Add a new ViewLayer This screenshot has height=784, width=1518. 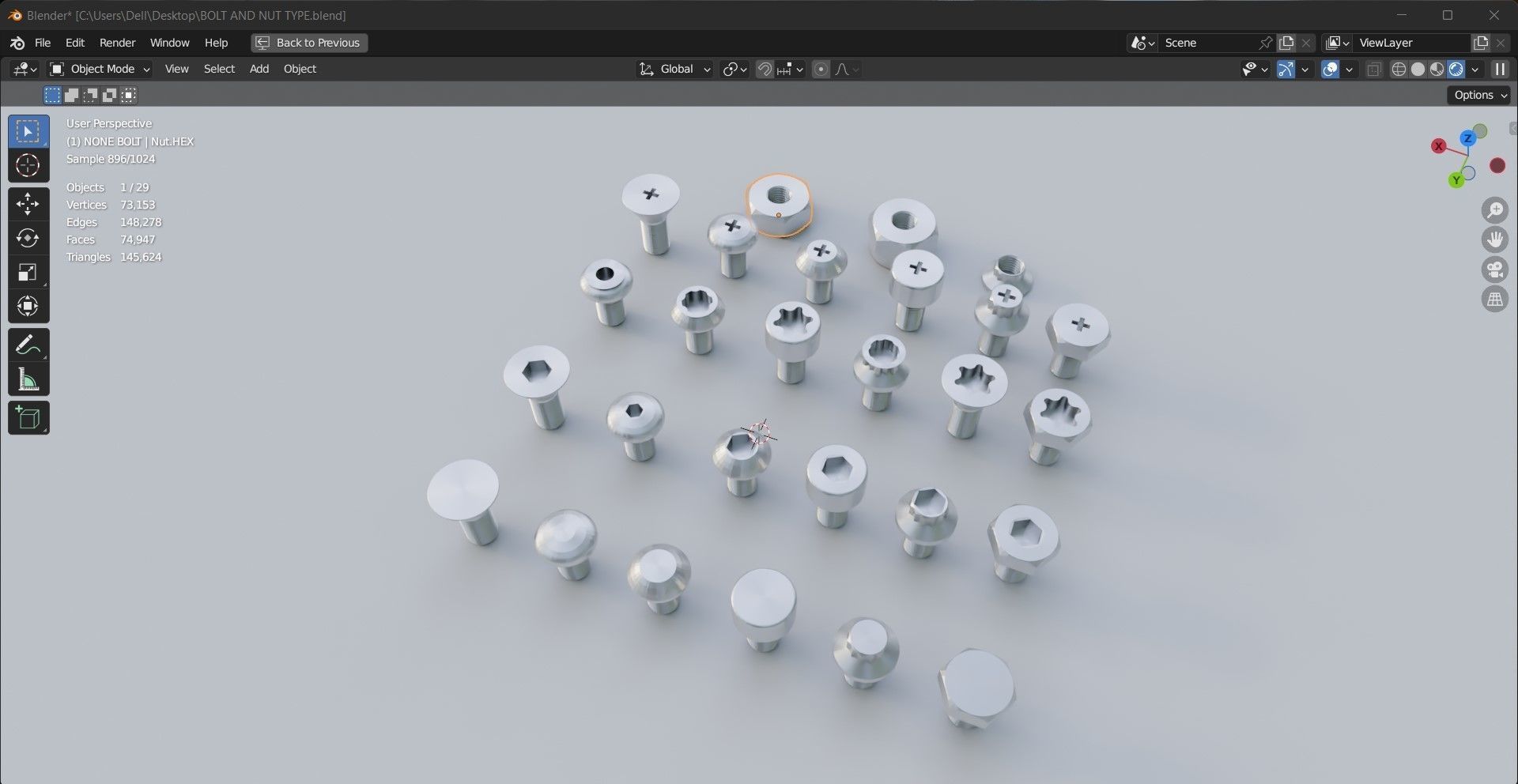coord(1481,43)
